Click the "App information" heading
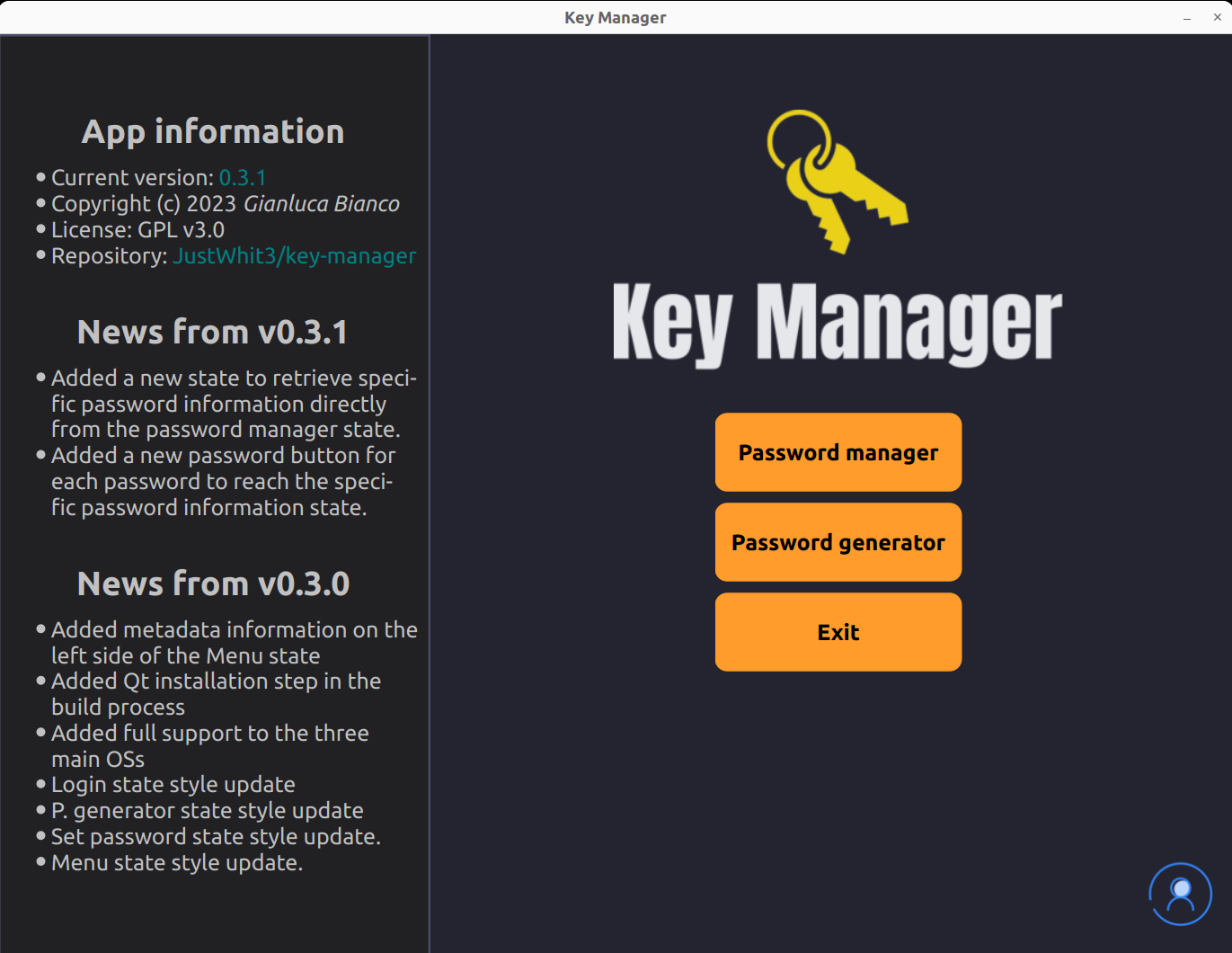This screenshot has height=953, width=1232. tap(213, 132)
